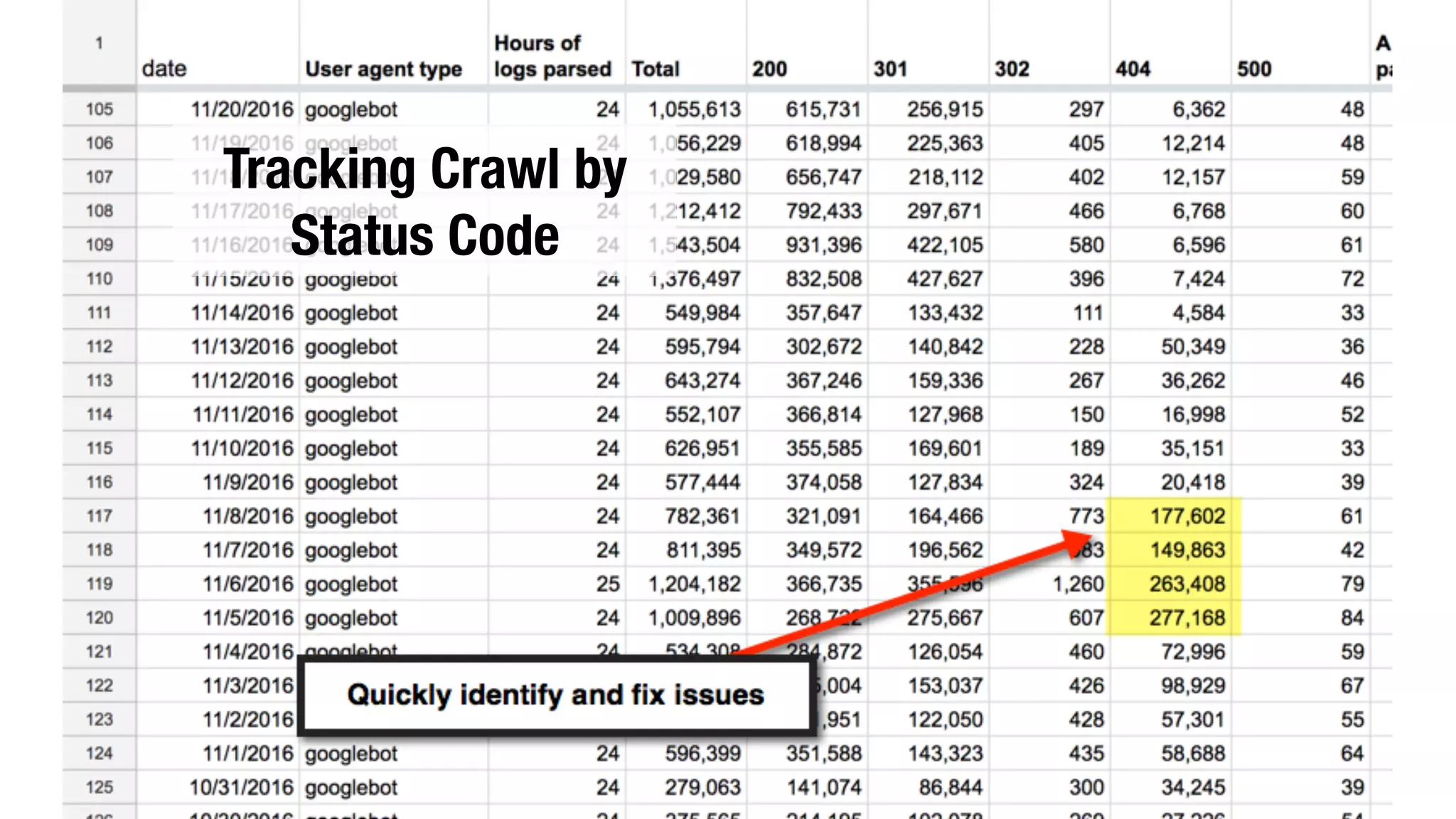The width and height of the screenshot is (1456, 819).
Task: Click total cell 1,204,182
Action: click(686, 584)
